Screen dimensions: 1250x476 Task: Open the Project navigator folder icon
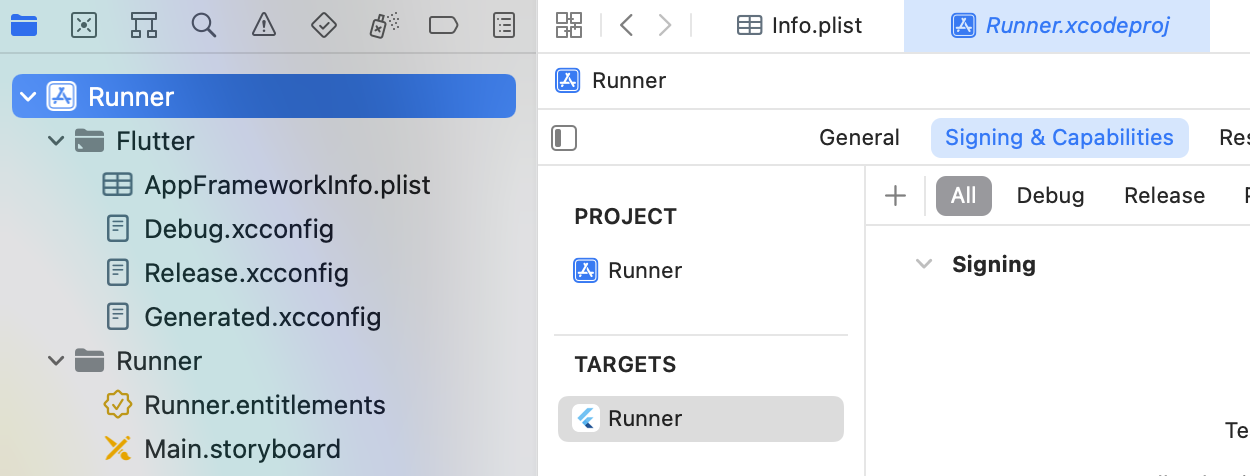coord(24,25)
